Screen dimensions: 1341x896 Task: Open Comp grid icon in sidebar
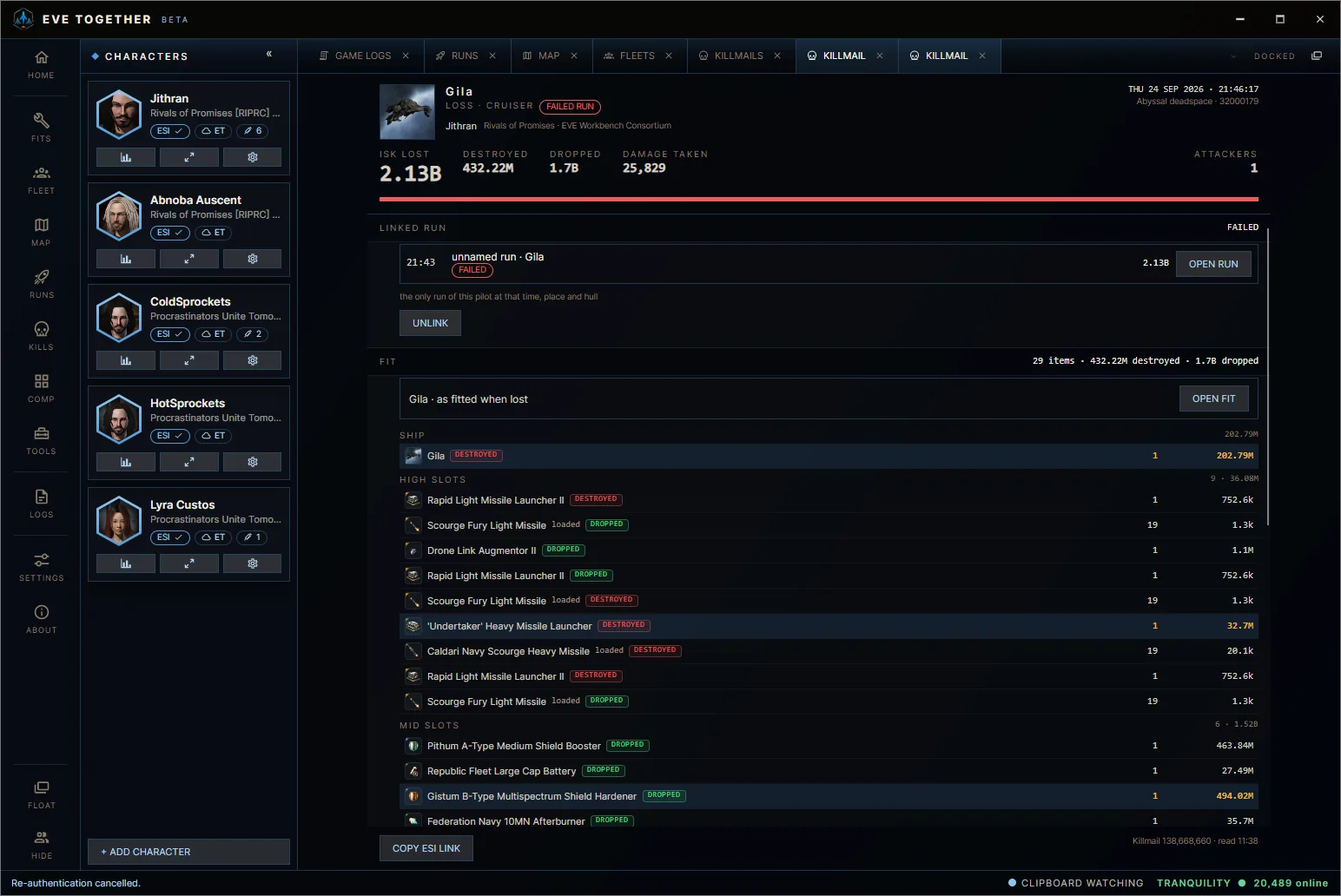(x=41, y=388)
